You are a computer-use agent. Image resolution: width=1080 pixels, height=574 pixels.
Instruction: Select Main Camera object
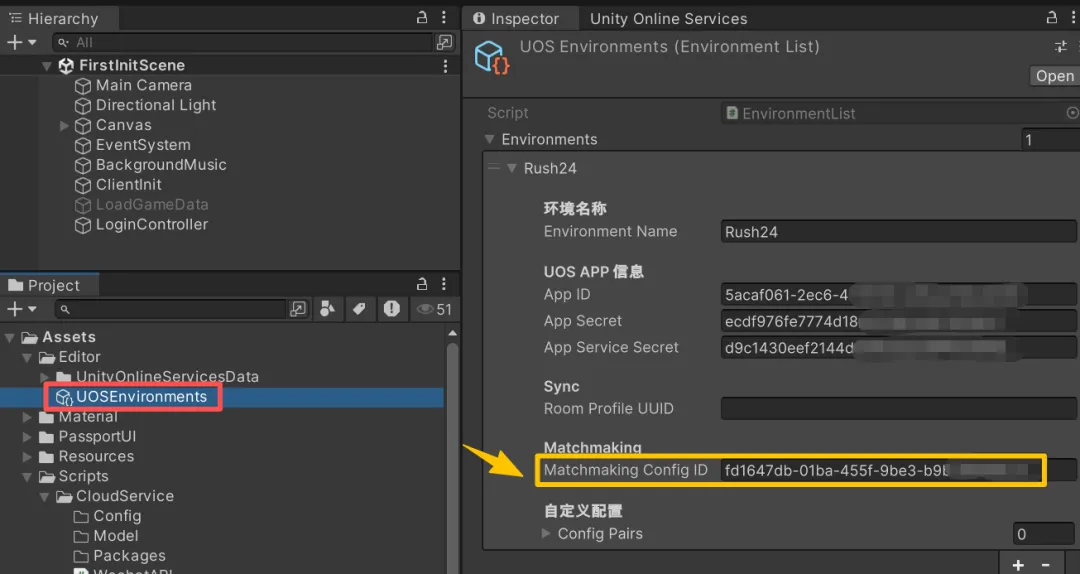143,85
